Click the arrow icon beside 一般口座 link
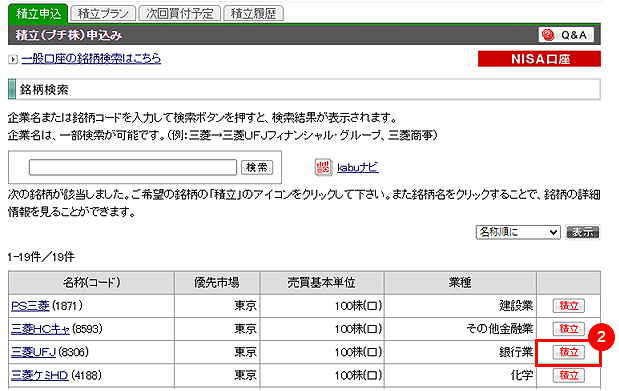The image size is (619, 391). click(13, 59)
